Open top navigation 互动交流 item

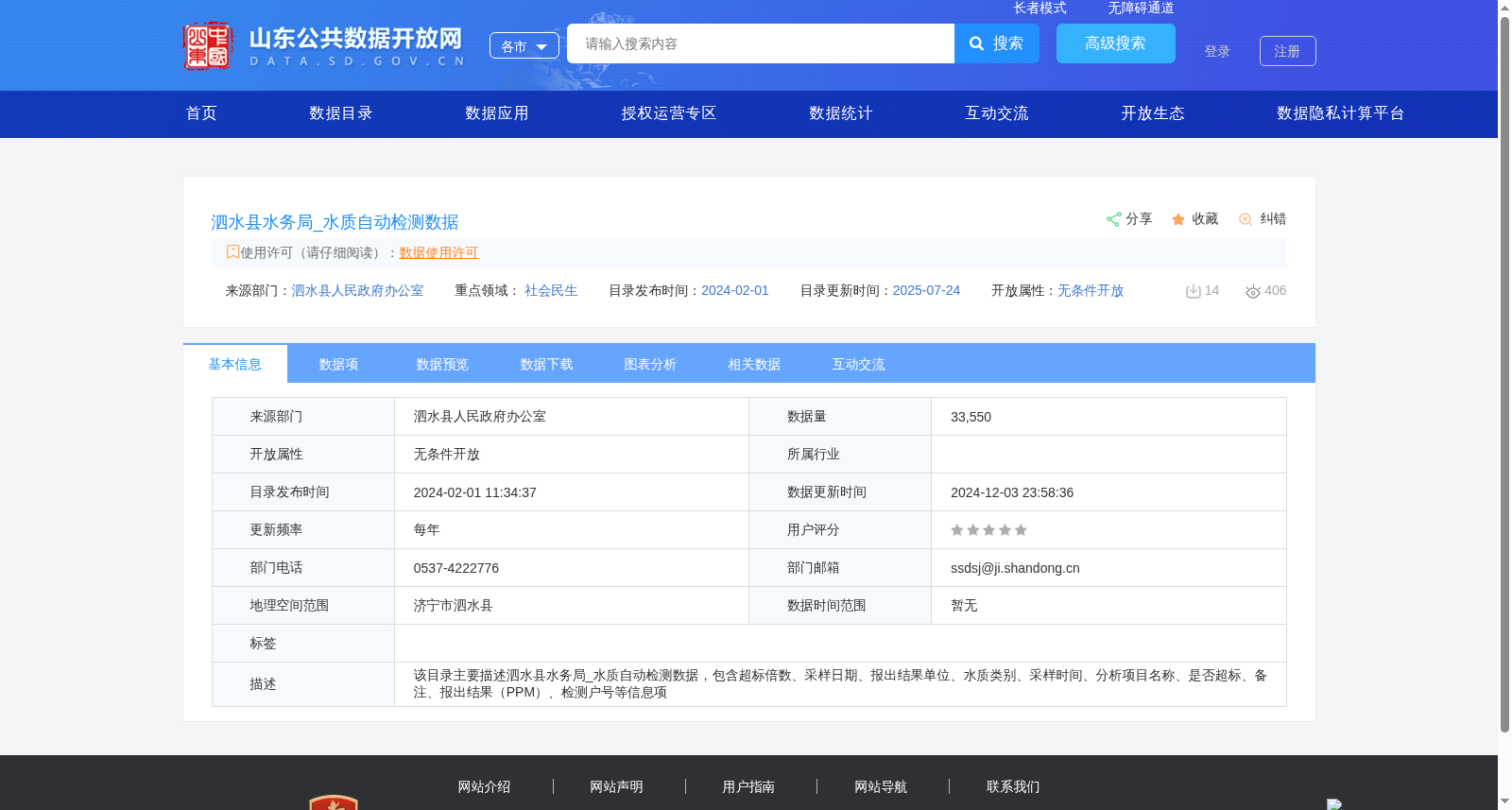coord(997,113)
